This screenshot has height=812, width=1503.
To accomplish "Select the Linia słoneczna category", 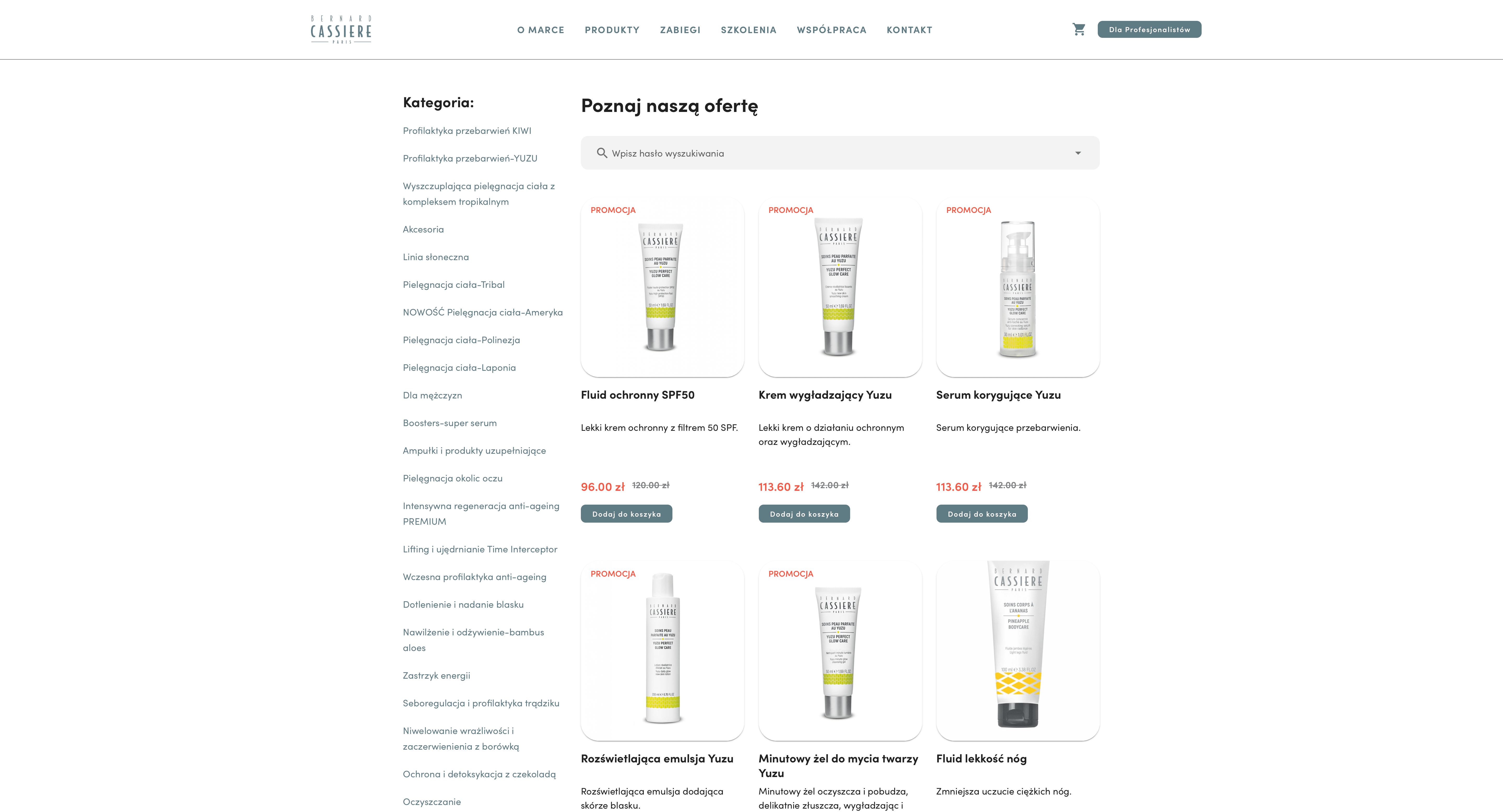I will 435,257.
